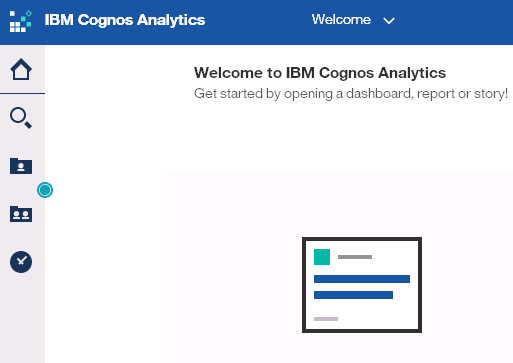Open the Home page from sidebar
Screen dimensions: 513x363
(x=21, y=69)
